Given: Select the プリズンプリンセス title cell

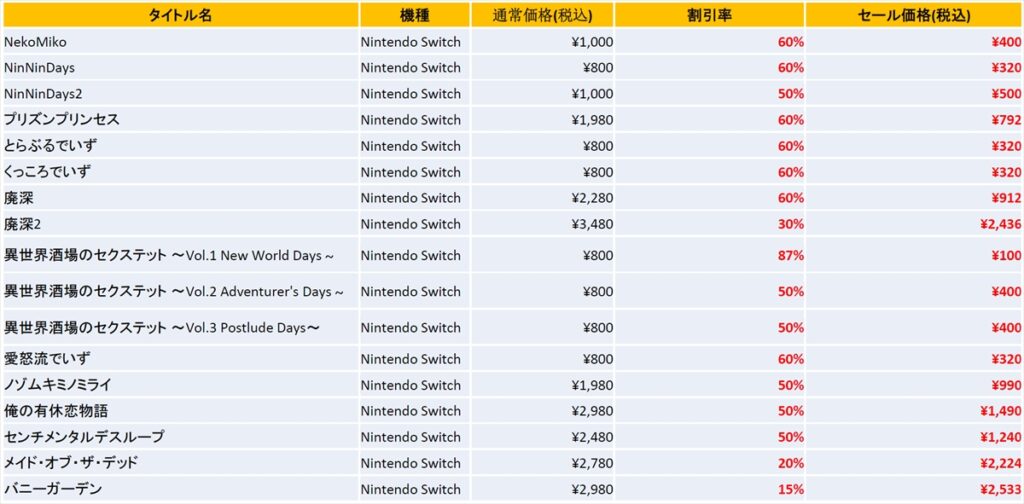Looking at the screenshot, I should pyautogui.click(x=181, y=120).
